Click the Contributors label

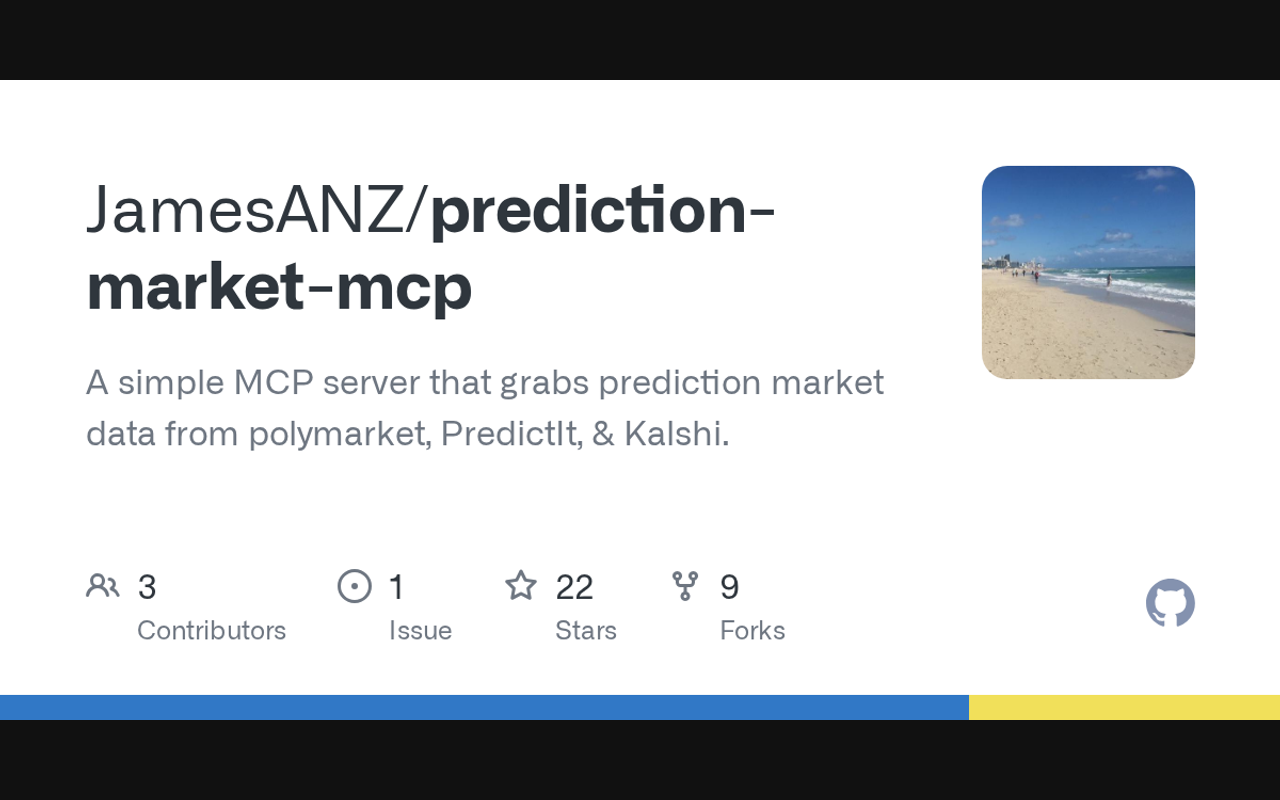tap(211, 631)
